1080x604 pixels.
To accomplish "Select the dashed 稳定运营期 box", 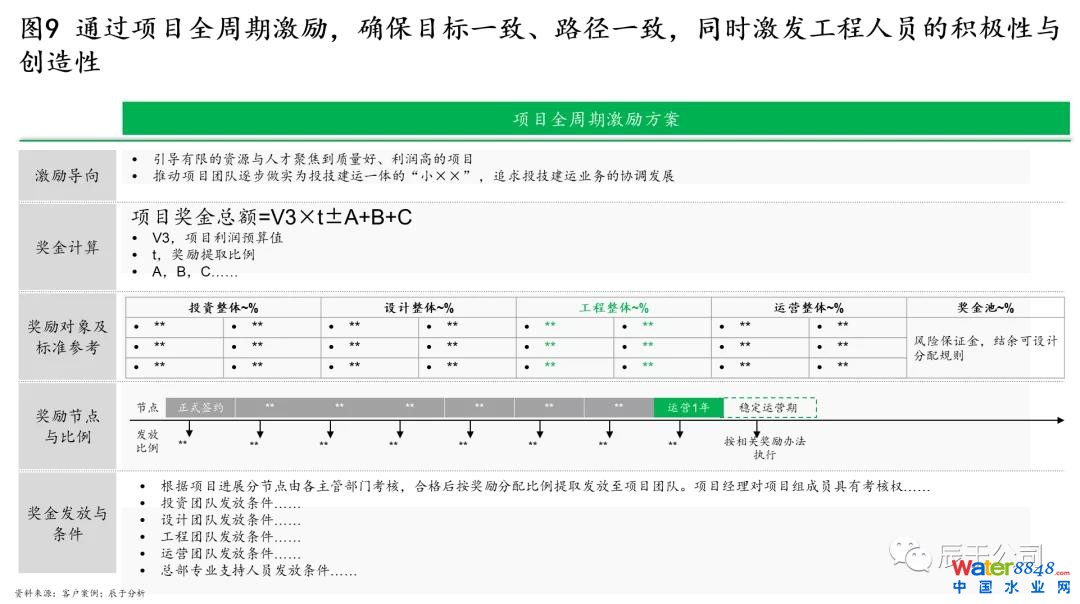I will tap(769, 407).
